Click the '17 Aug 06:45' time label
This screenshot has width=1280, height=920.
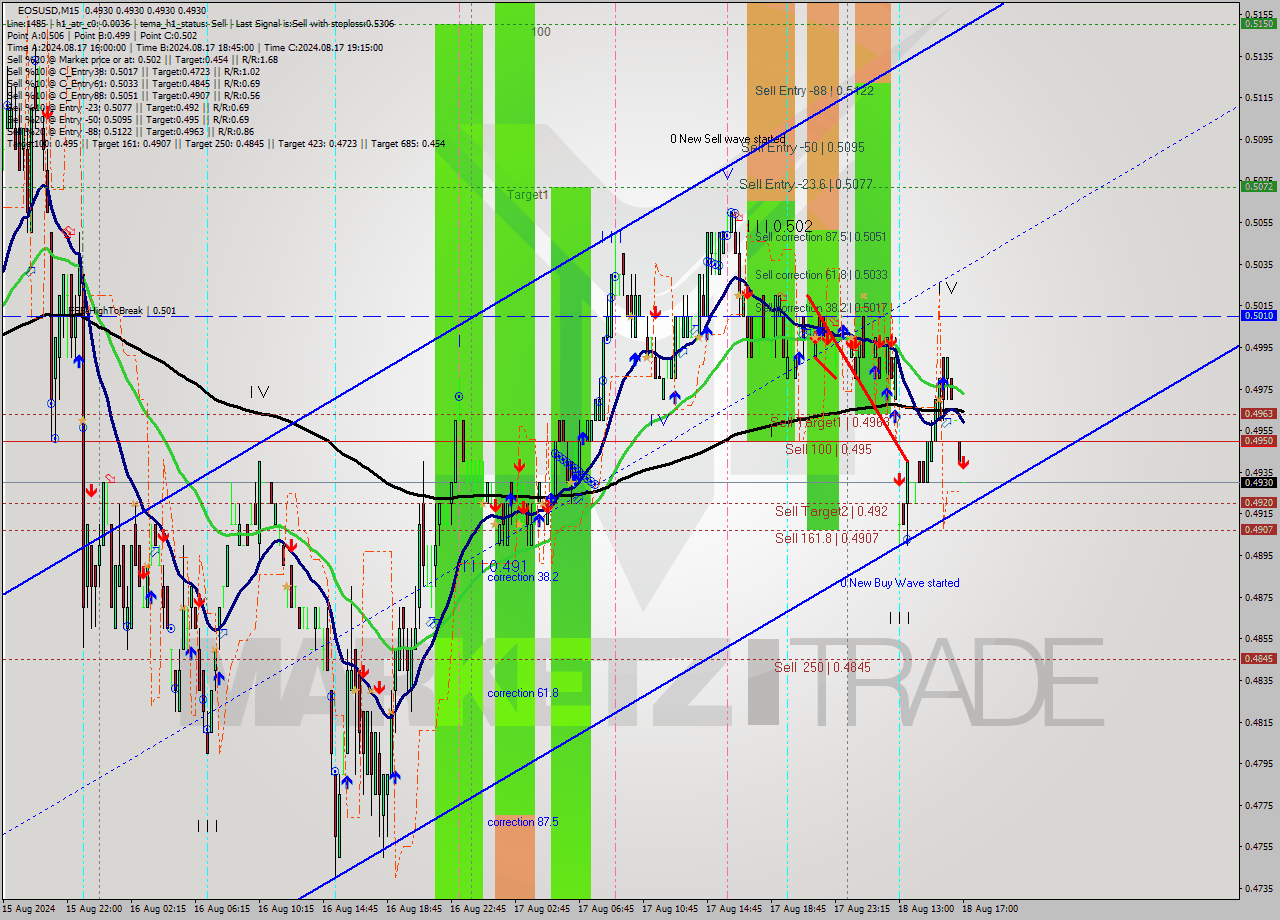(x=606, y=910)
